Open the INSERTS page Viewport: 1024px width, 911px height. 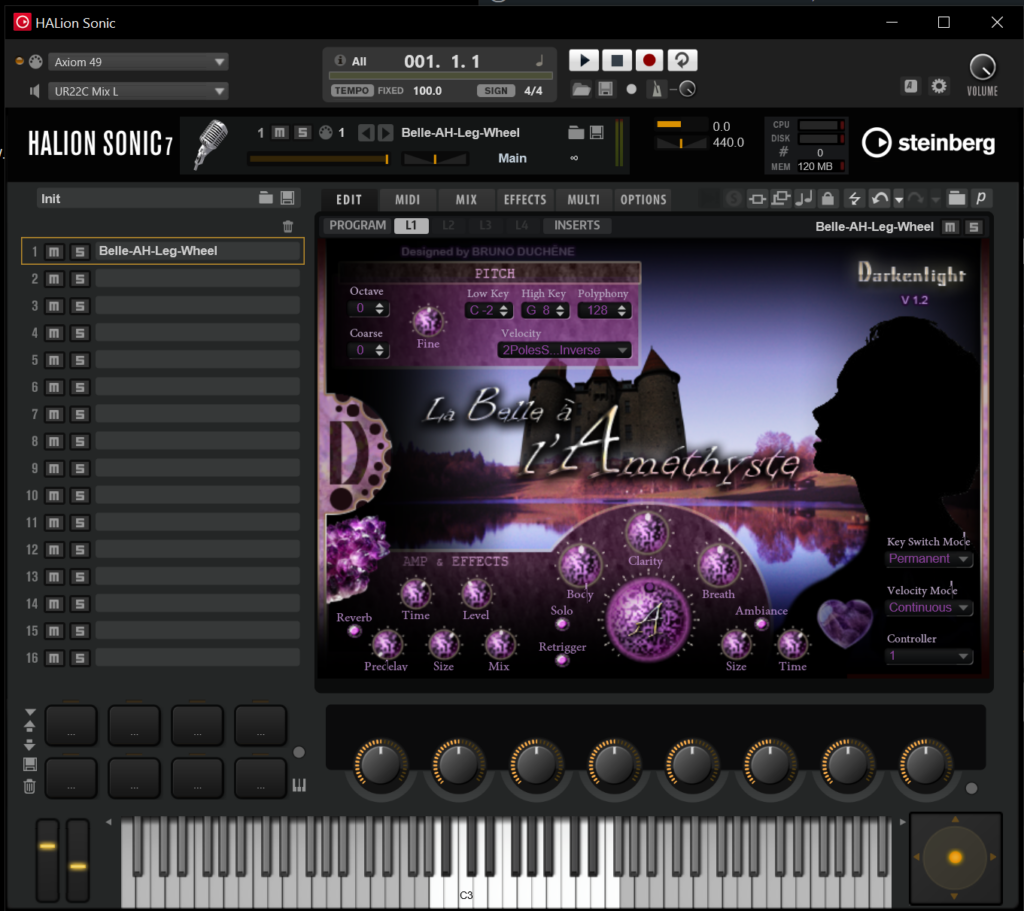[x=577, y=225]
